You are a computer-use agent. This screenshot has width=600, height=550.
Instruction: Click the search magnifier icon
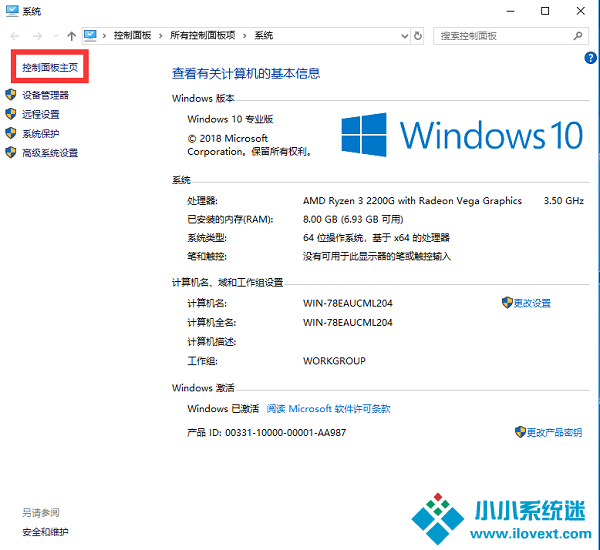tap(578, 36)
